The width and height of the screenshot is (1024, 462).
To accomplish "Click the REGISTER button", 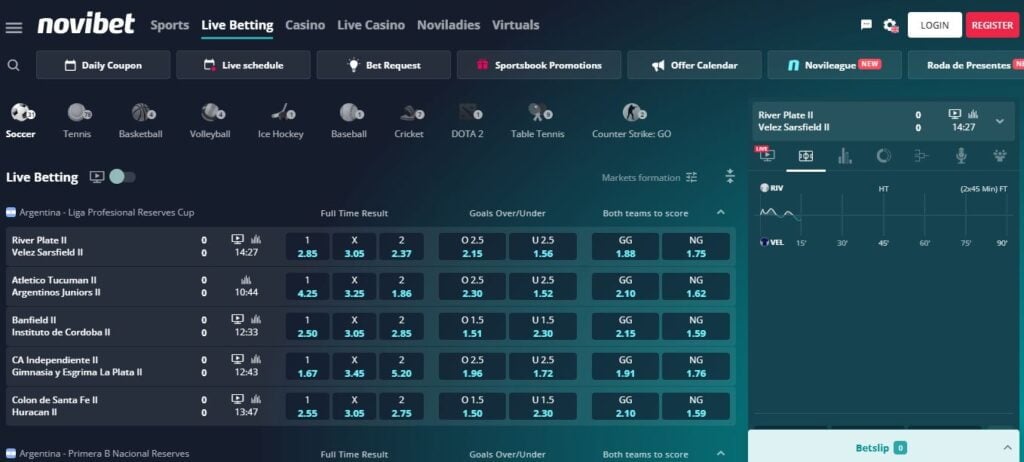I will [x=992, y=25].
